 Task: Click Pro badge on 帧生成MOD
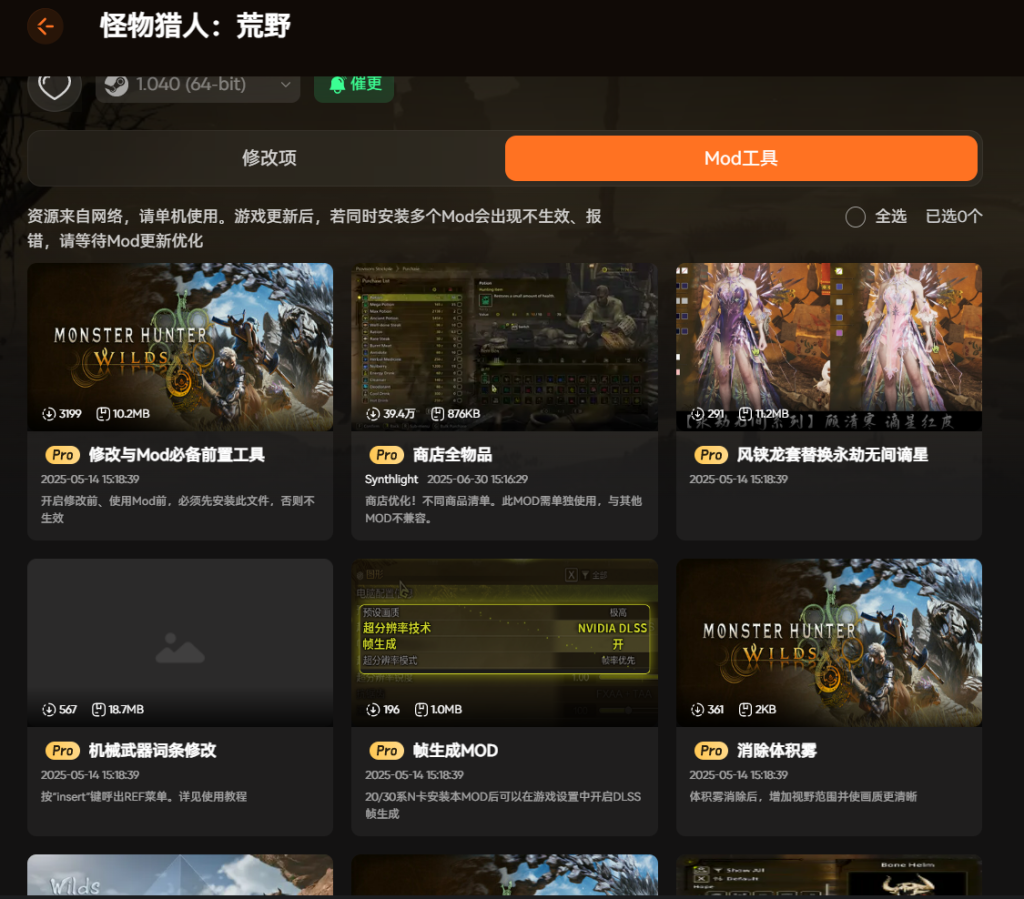point(387,751)
